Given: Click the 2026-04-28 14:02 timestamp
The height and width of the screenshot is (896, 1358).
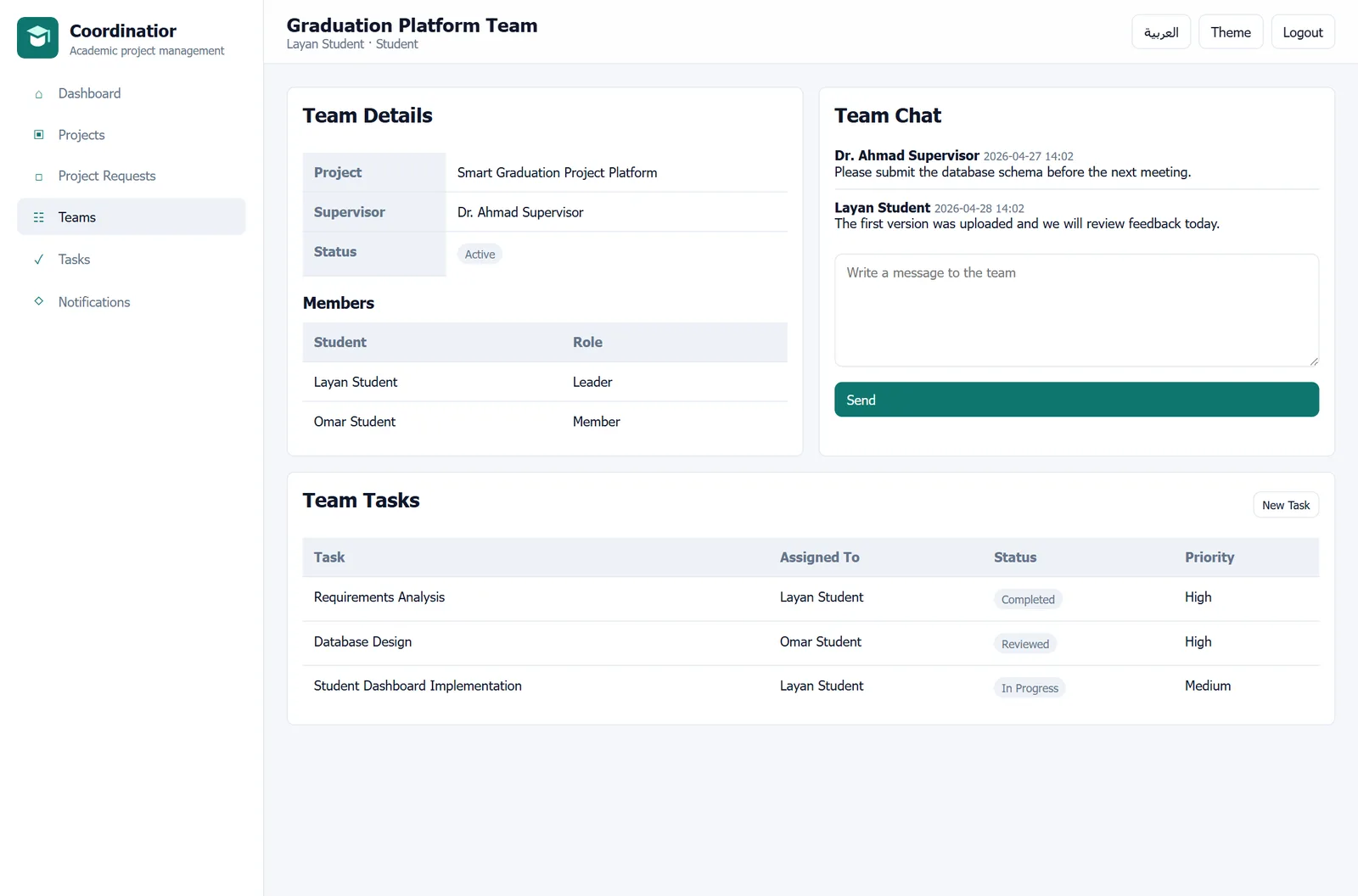Looking at the screenshot, I should click(x=979, y=209).
